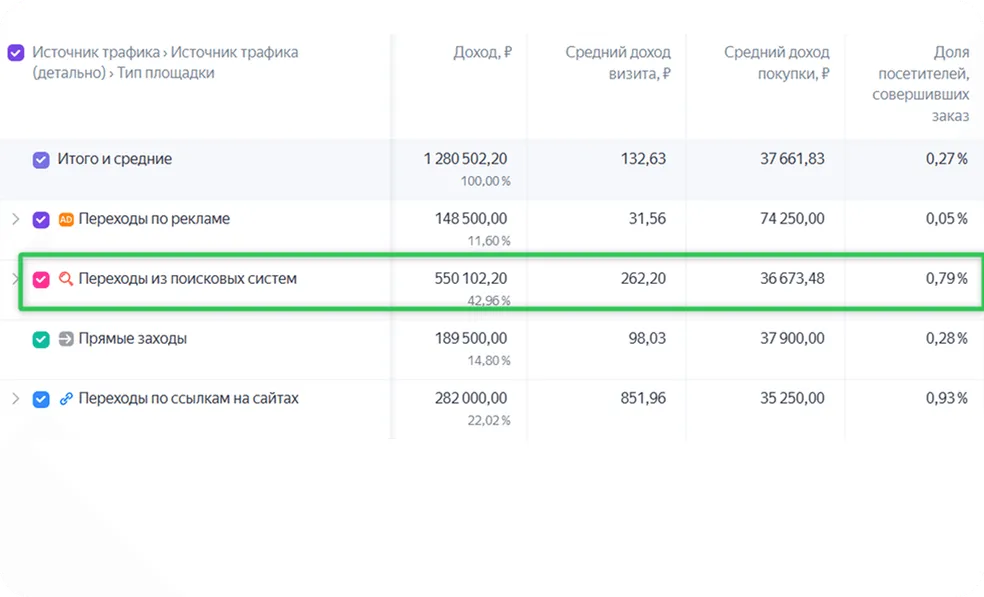This screenshot has width=984, height=597.
Task: Sort by the Средний доход визита column header
Action: pos(618,63)
